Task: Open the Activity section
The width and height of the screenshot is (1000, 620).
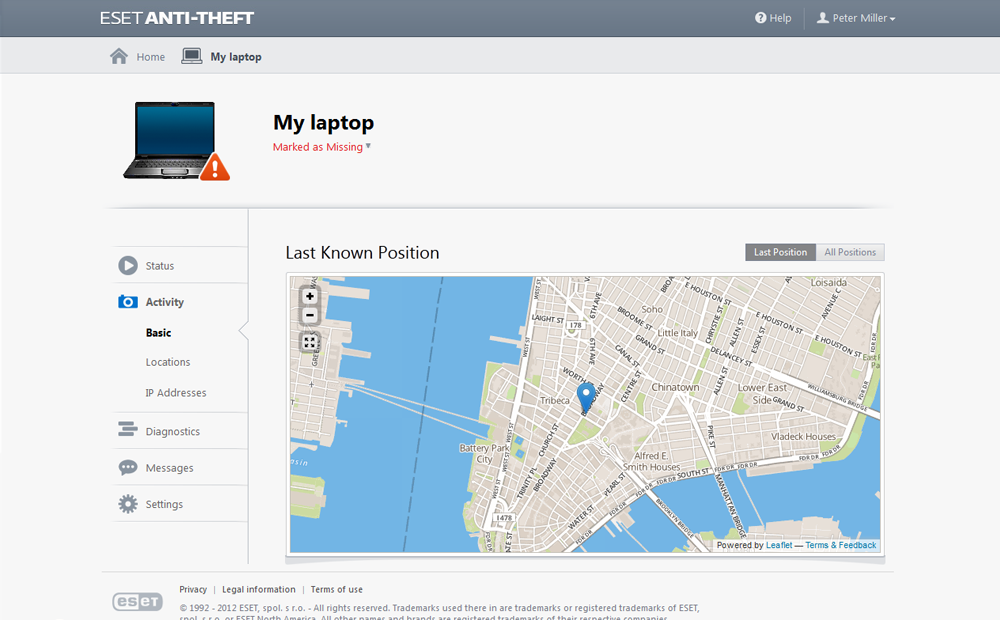Action: [x=165, y=302]
